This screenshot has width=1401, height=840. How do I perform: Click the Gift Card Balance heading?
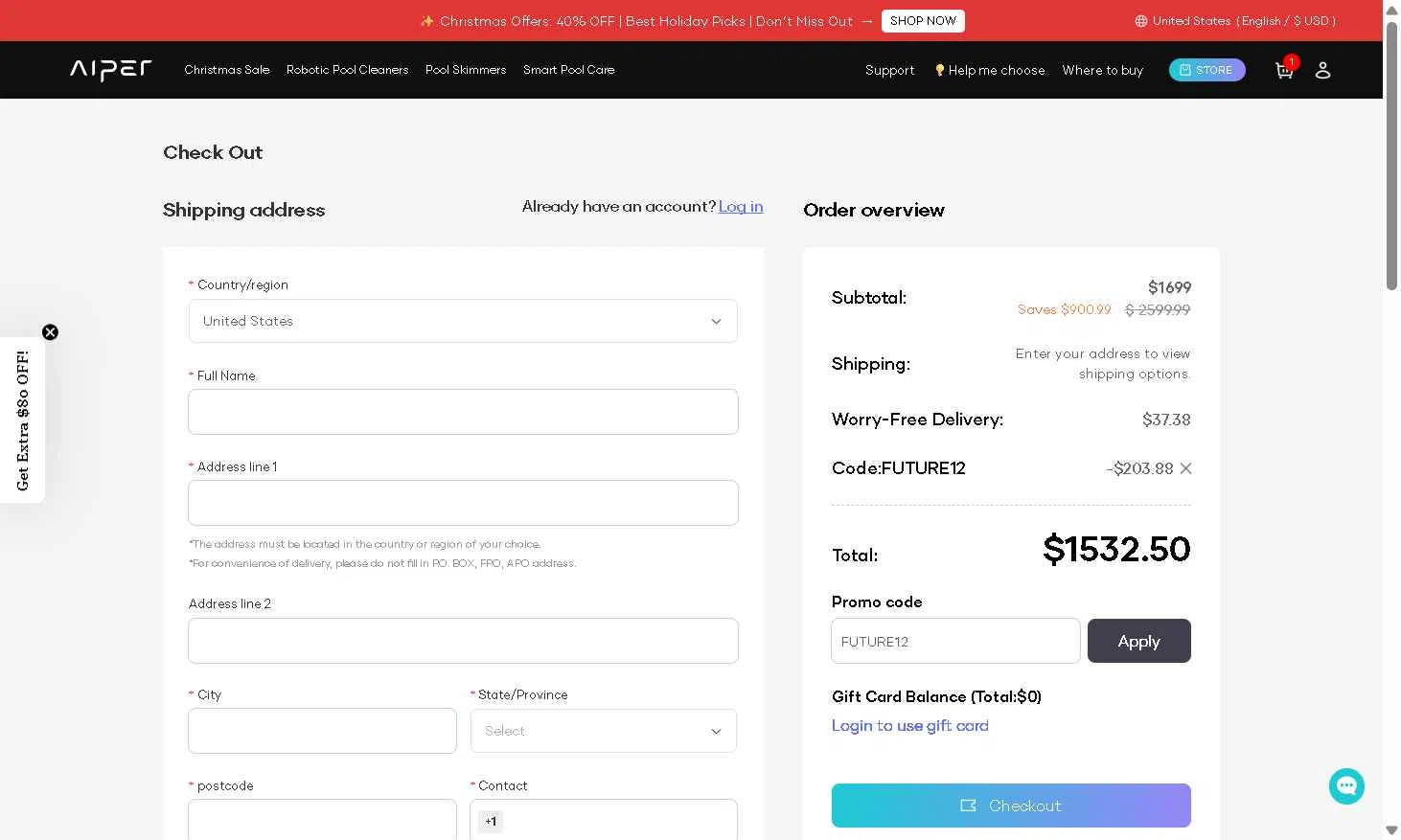(x=936, y=696)
